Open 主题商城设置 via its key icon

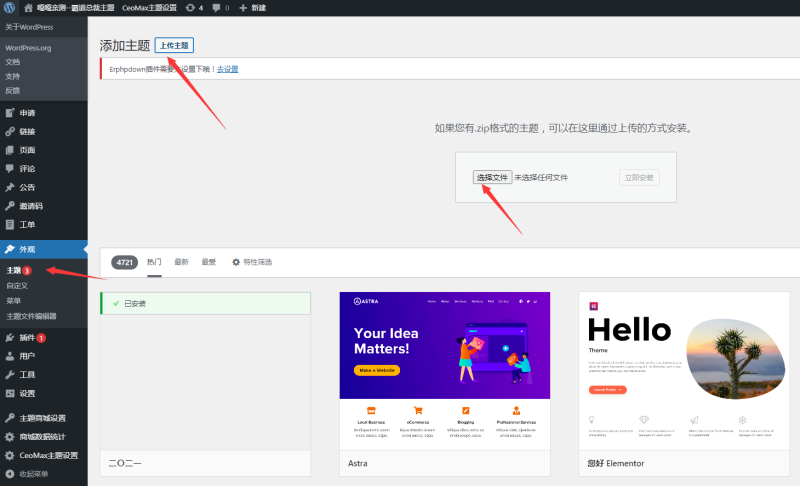click(10, 418)
